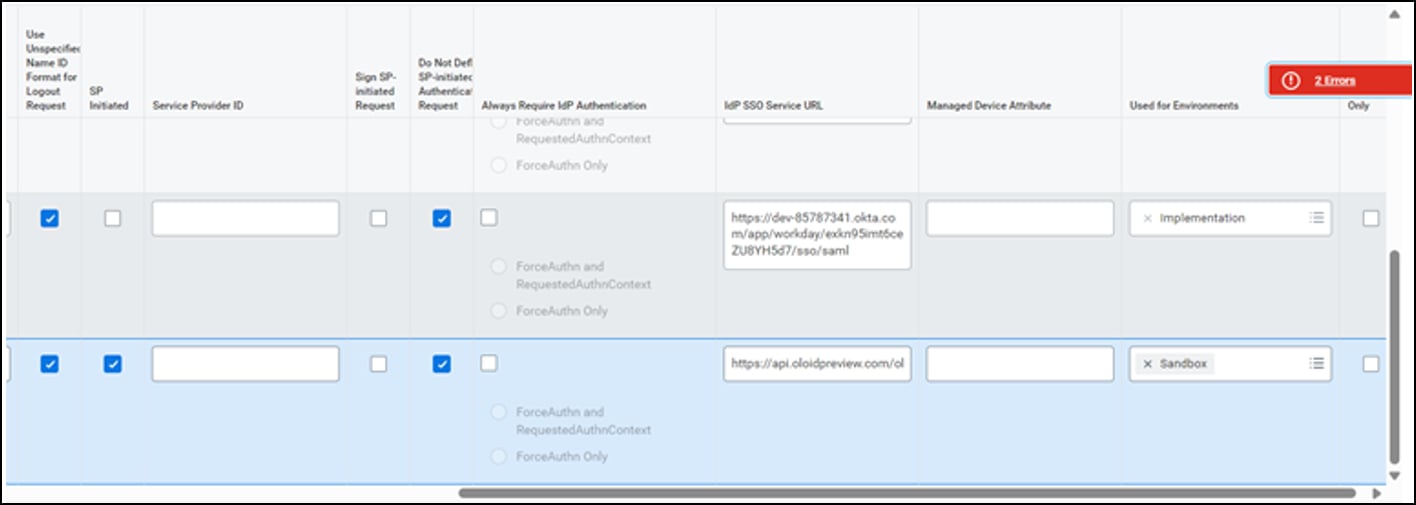Open the prompt list icon for Sandbox
The image size is (1416, 505).
click(1317, 363)
